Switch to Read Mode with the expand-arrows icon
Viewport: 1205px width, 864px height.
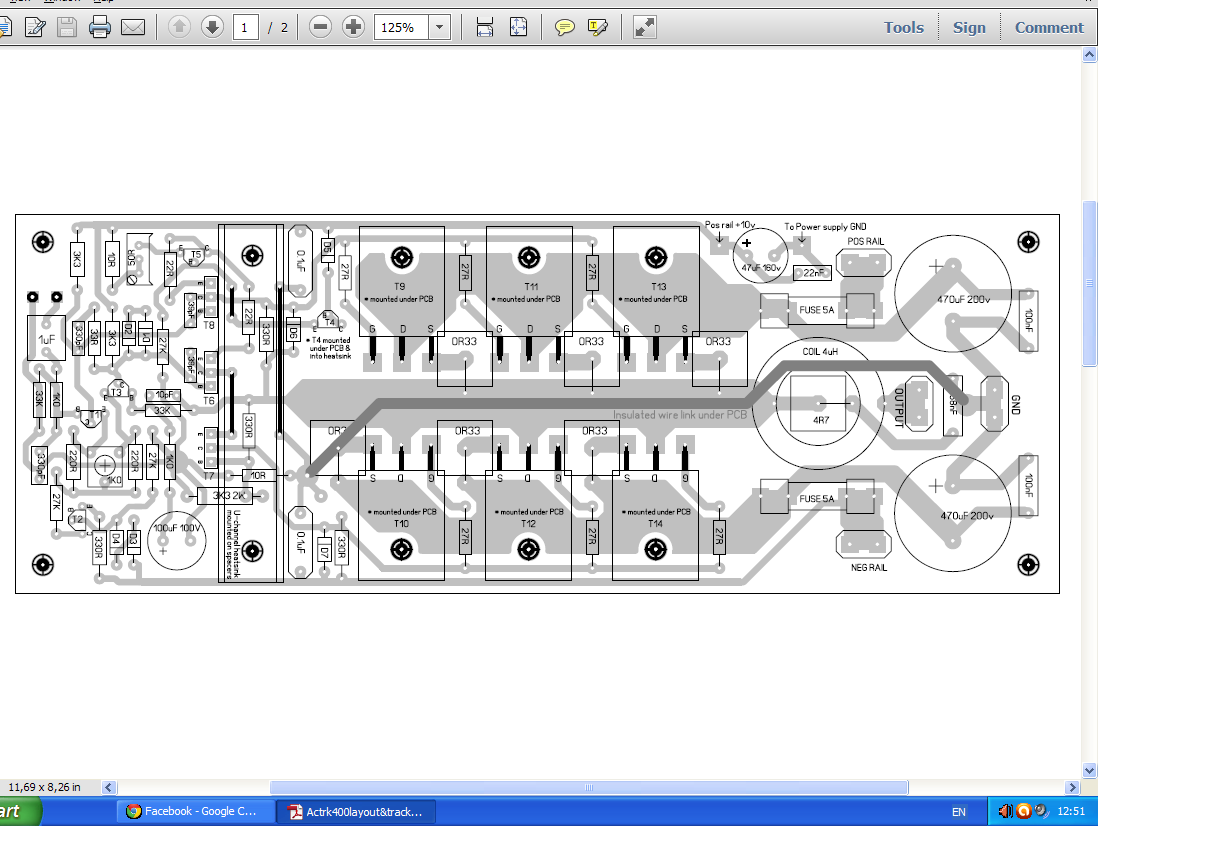click(x=645, y=28)
